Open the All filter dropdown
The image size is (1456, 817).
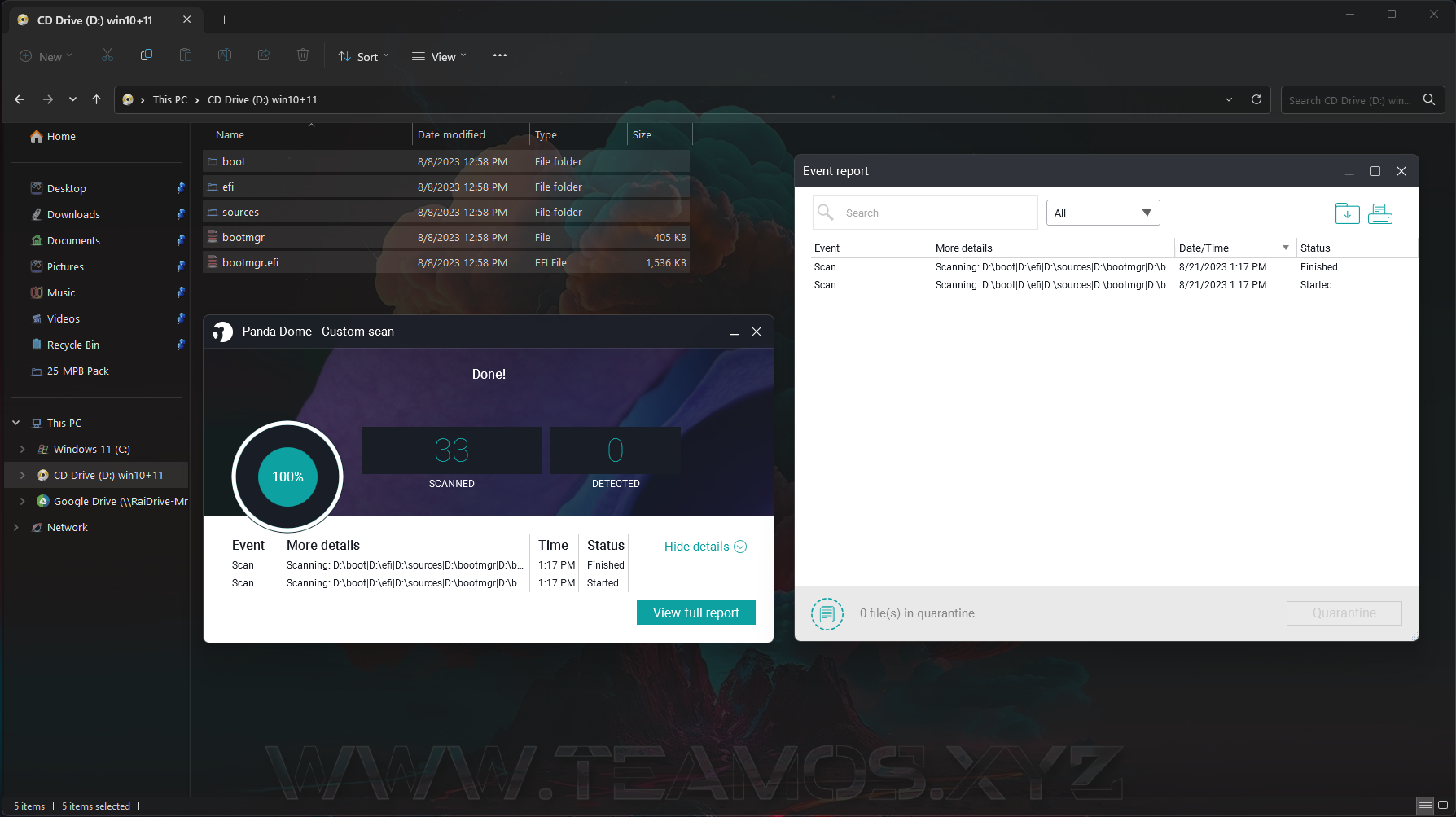(1103, 213)
